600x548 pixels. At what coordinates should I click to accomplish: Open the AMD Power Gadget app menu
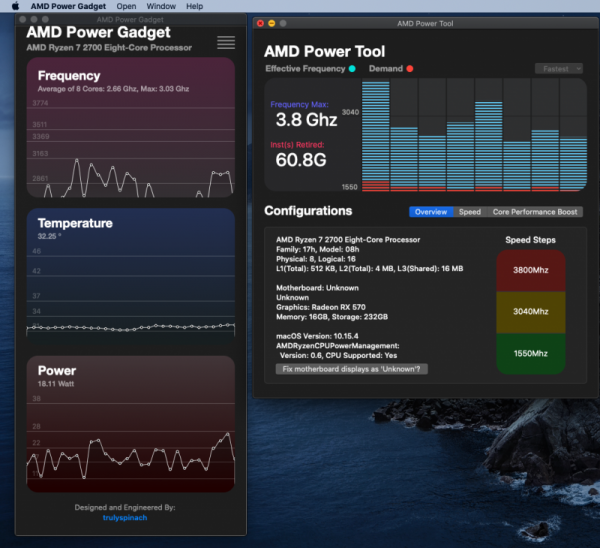(x=68, y=6)
